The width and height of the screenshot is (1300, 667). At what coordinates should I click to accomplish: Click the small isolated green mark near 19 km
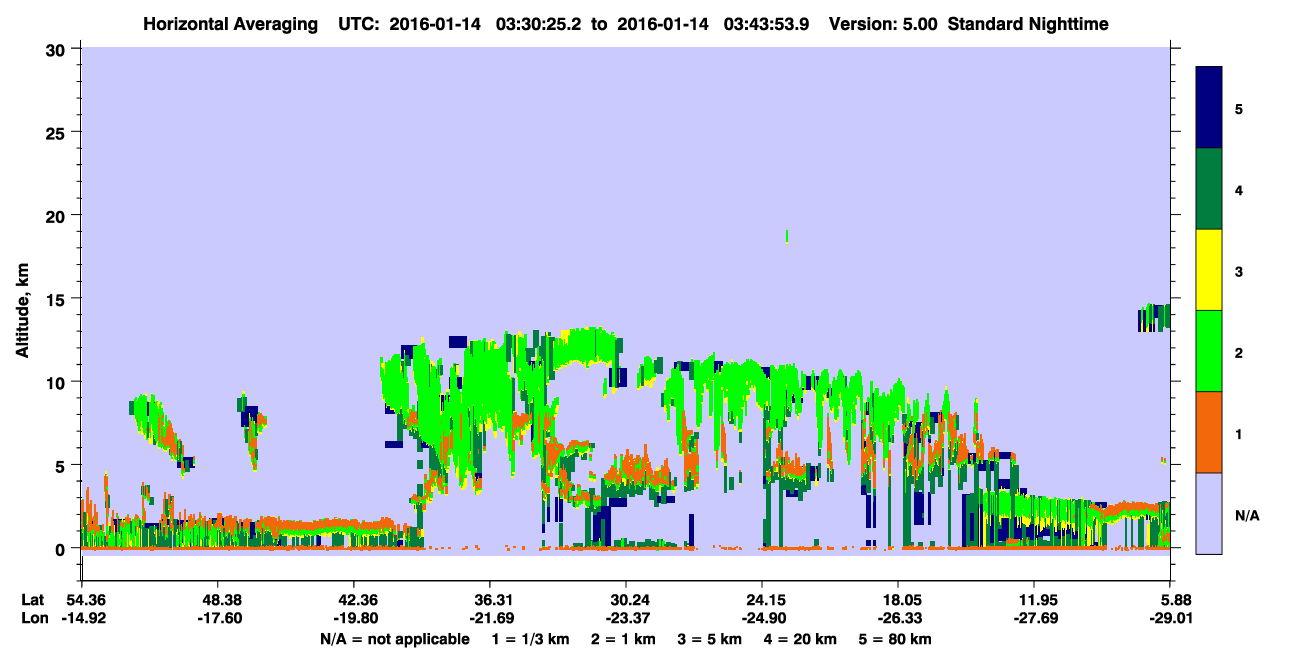(x=787, y=236)
